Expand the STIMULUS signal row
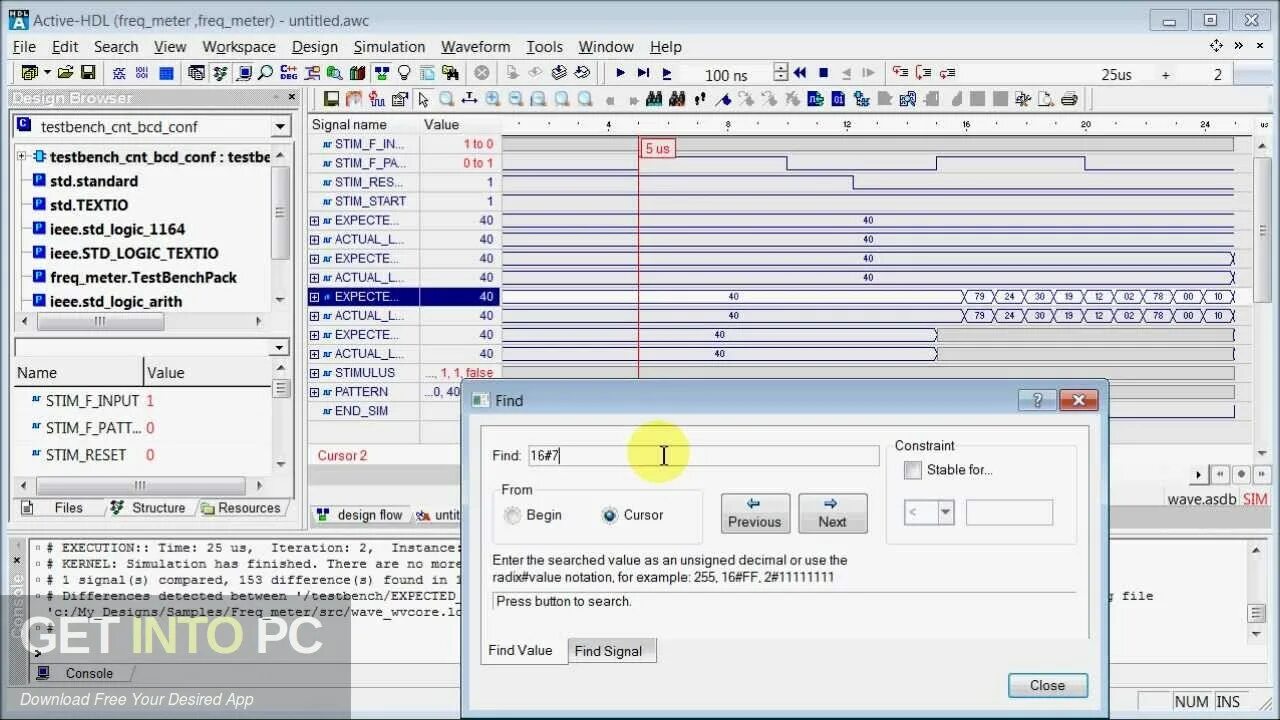Viewport: 1280px width, 720px height. pos(314,373)
